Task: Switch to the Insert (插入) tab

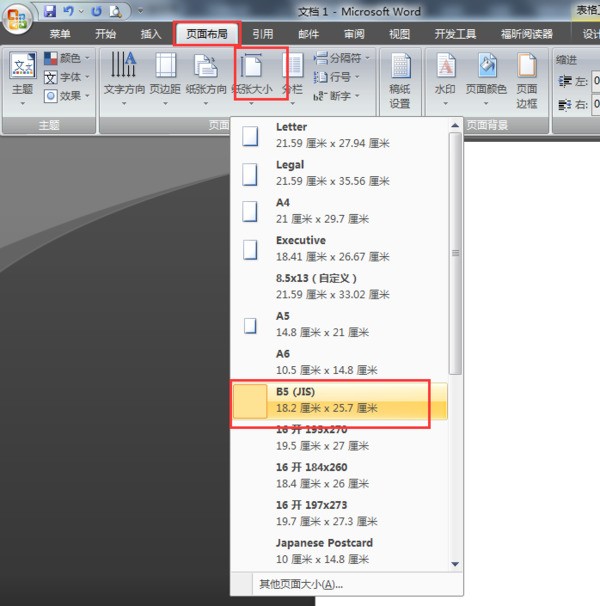Action: (150, 34)
